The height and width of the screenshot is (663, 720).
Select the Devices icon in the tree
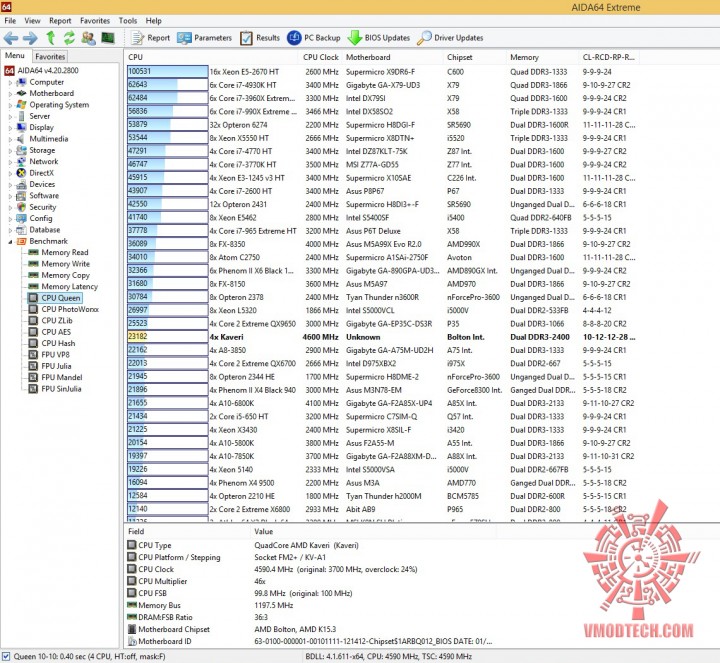point(21,184)
